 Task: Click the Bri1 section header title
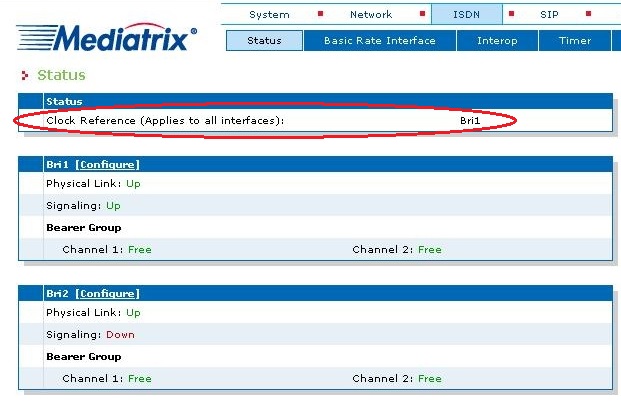[57, 165]
